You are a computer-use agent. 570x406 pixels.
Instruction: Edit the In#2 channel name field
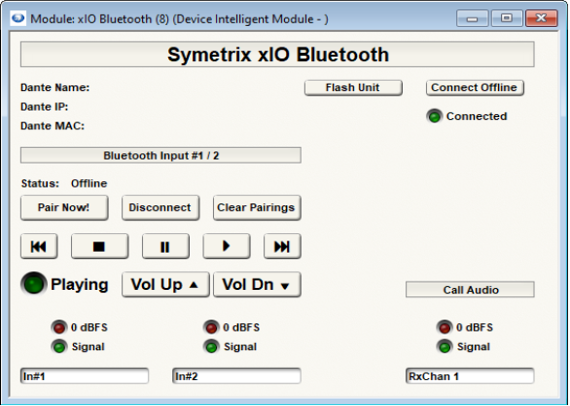tap(236, 376)
